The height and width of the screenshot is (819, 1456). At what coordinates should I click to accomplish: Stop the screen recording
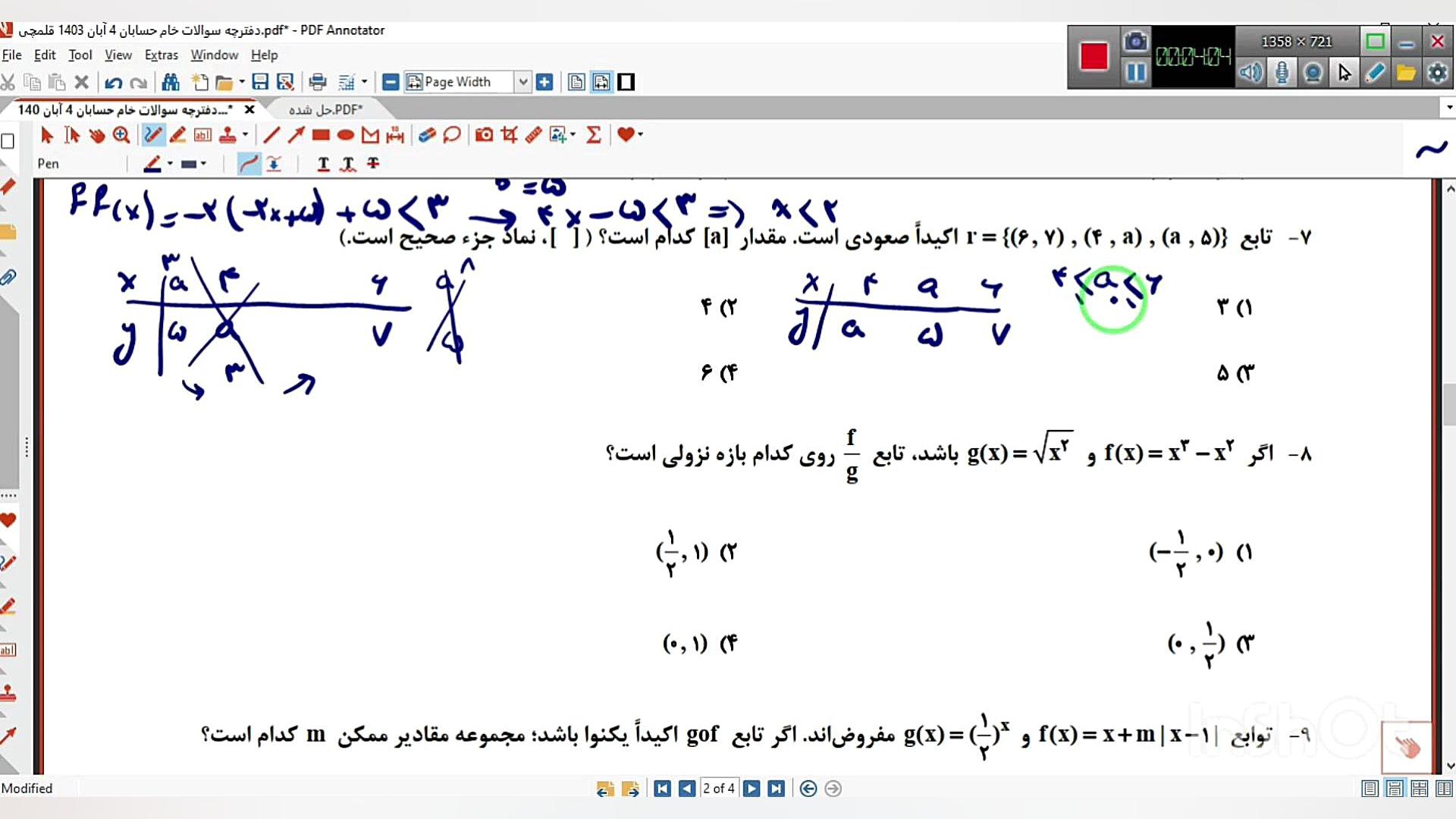tap(1094, 56)
